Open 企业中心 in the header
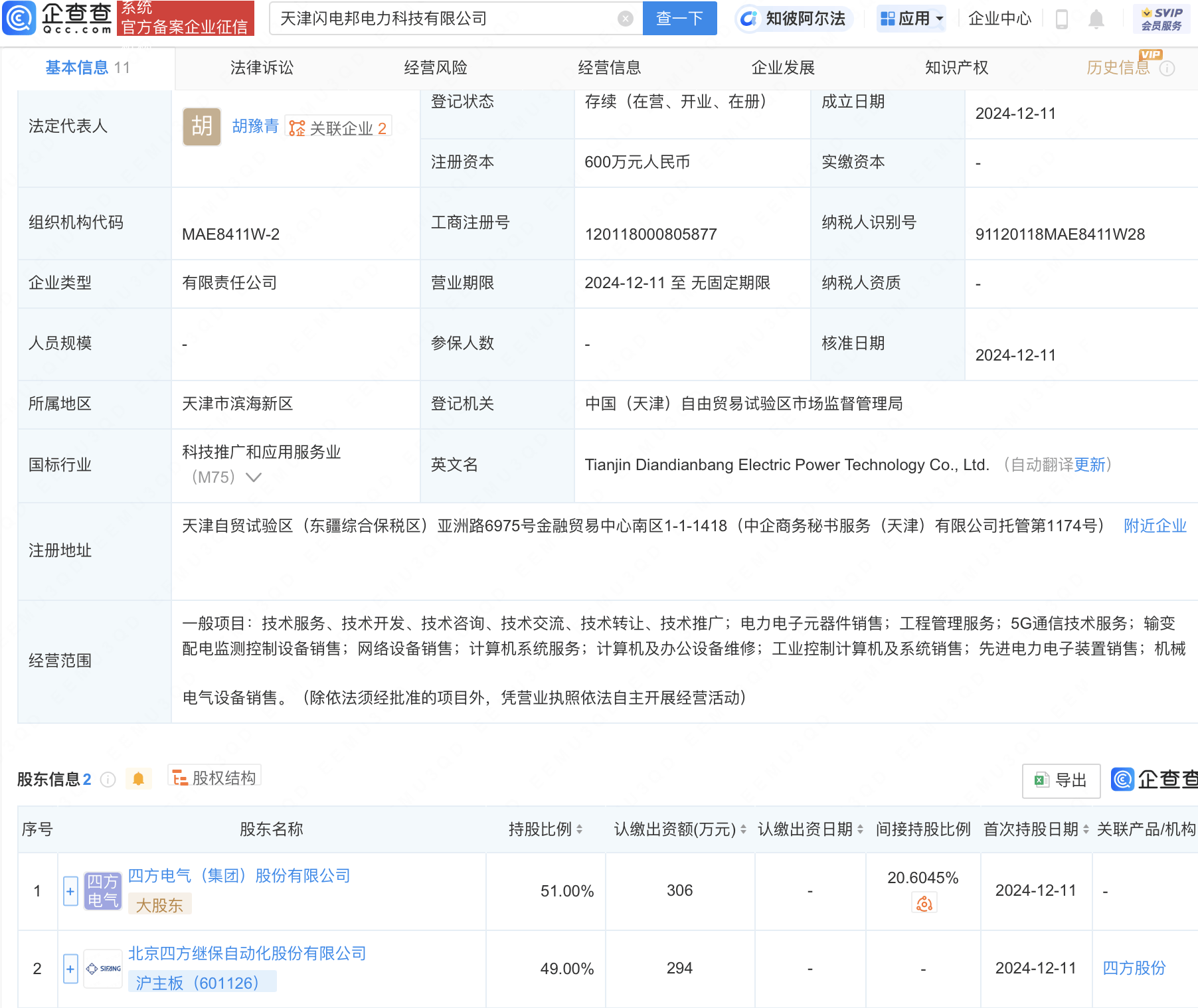This screenshot has width=1198, height=1008. [999, 19]
